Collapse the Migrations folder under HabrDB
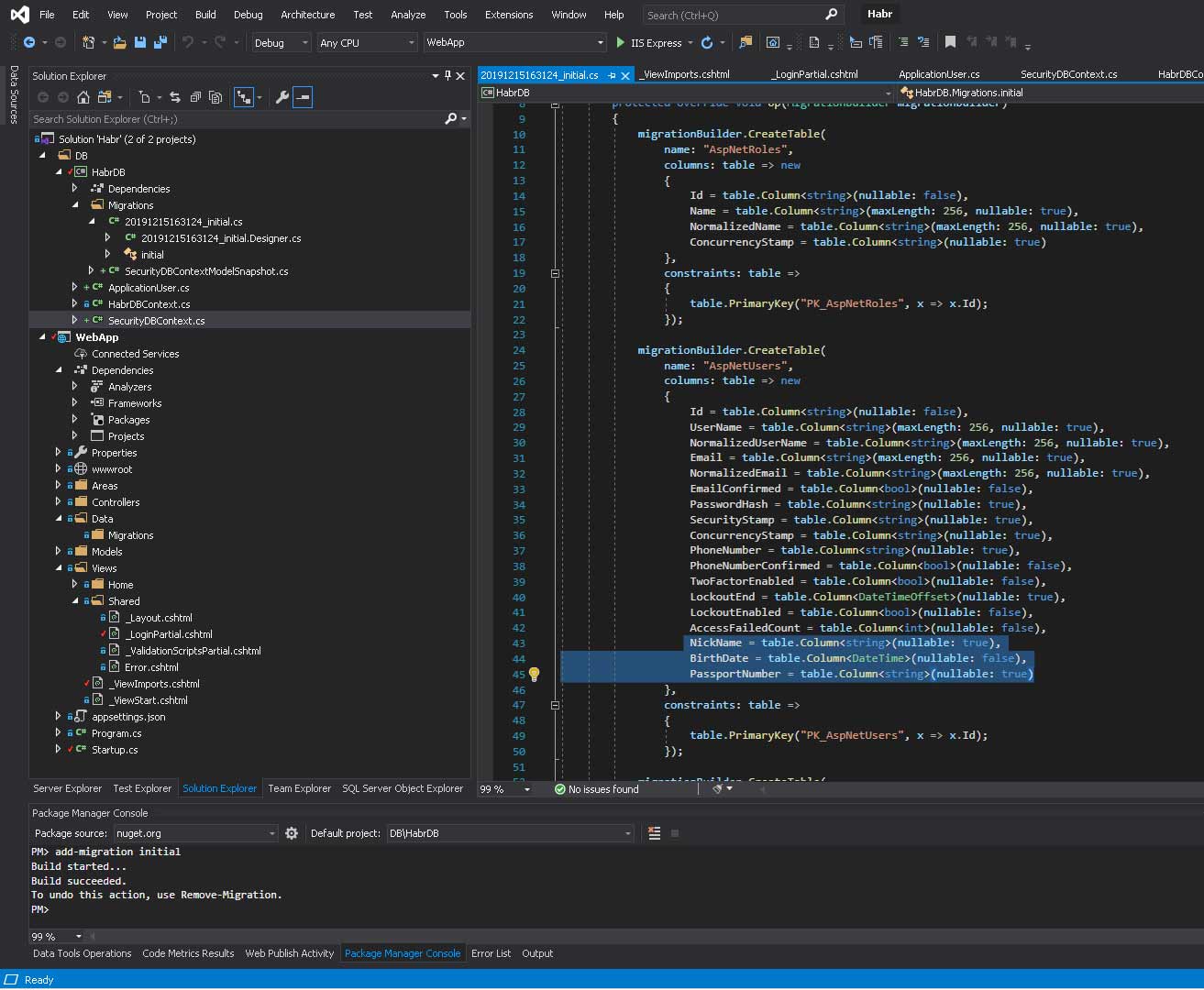Image resolution: width=1204 pixels, height=990 pixels. [x=76, y=205]
